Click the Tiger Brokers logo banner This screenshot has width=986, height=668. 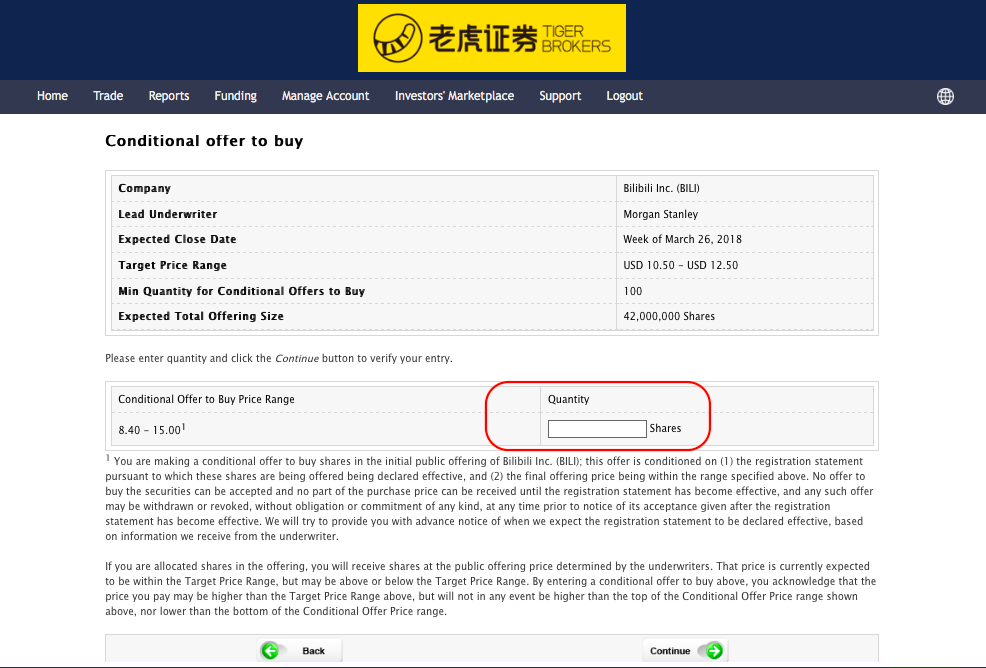tap(492, 38)
